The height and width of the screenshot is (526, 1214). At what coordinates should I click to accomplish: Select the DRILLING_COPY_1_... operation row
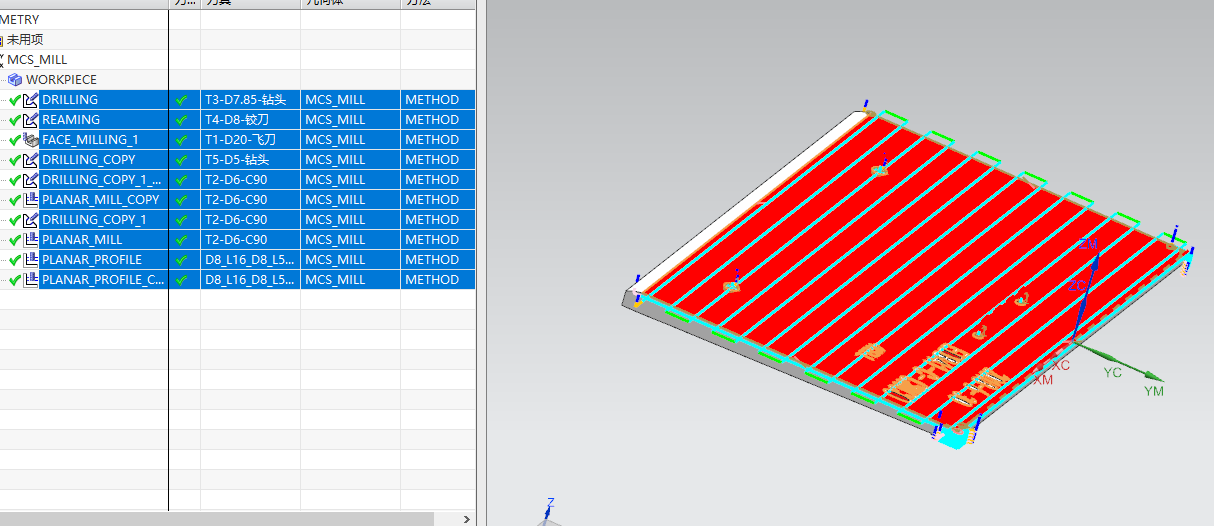[x=238, y=180]
